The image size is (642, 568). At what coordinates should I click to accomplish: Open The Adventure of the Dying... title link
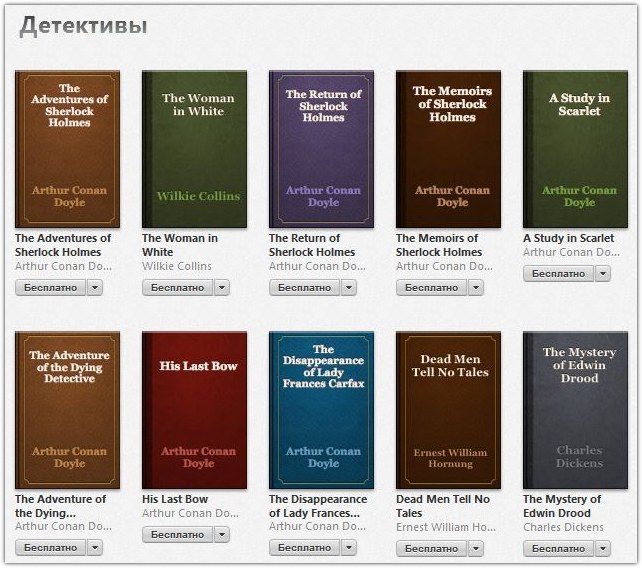coord(61,506)
